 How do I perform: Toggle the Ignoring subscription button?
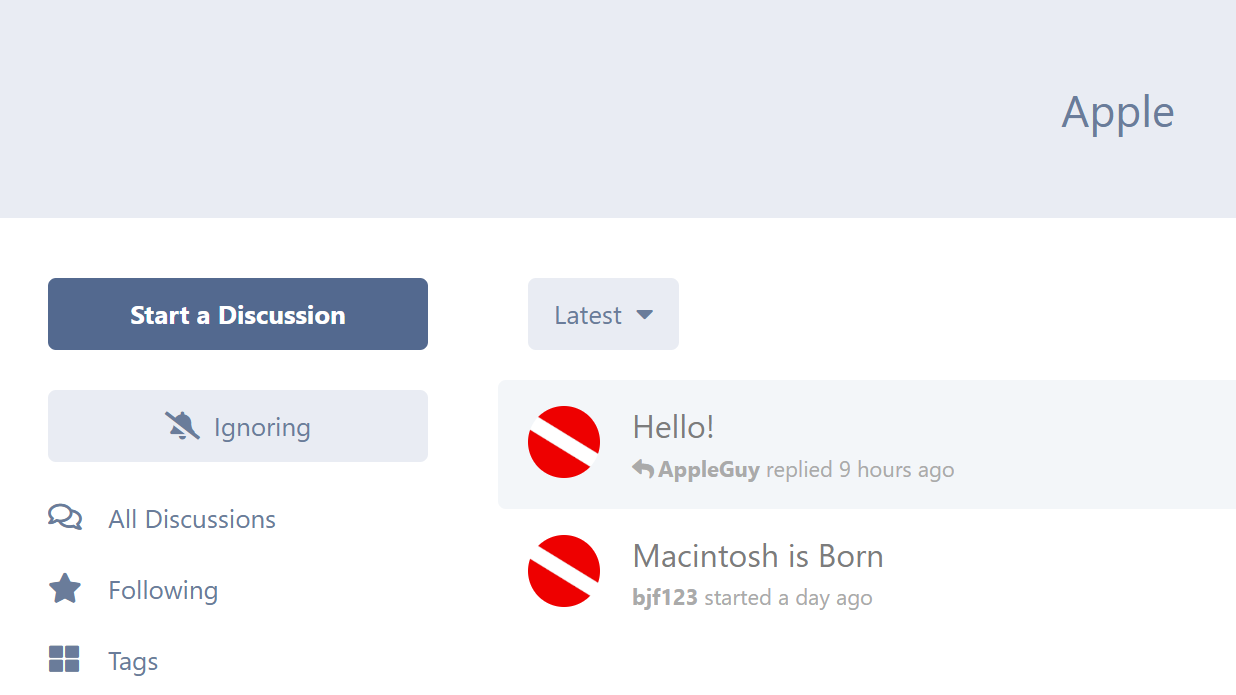tap(238, 426)
